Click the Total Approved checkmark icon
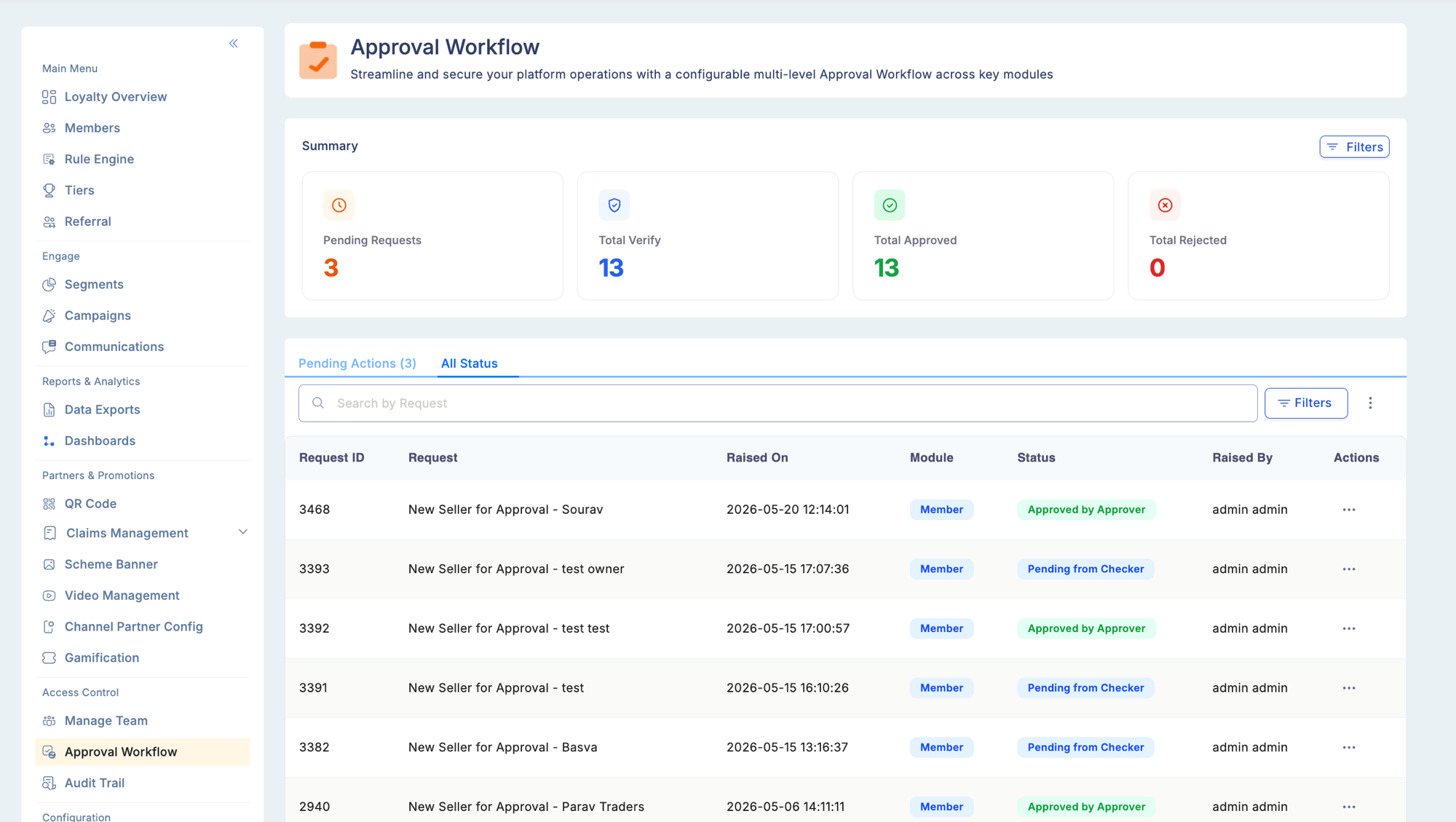 (x=890, y=205)
